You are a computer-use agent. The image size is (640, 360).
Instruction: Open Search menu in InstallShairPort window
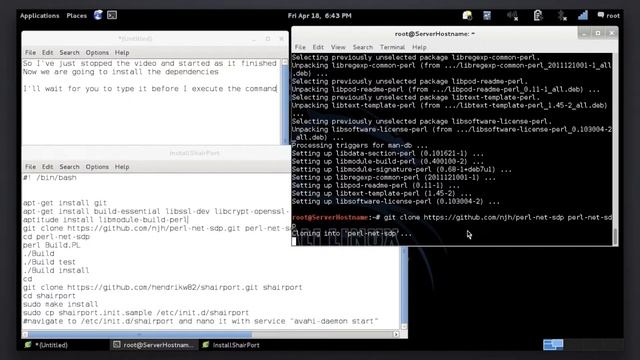pyautogui.click(x=69, y=167)
